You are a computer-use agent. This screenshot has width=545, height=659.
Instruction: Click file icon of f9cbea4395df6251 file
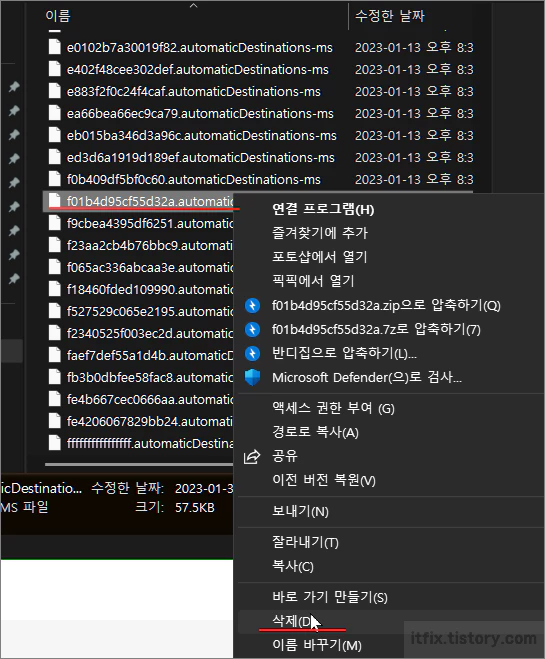point(55,223)
